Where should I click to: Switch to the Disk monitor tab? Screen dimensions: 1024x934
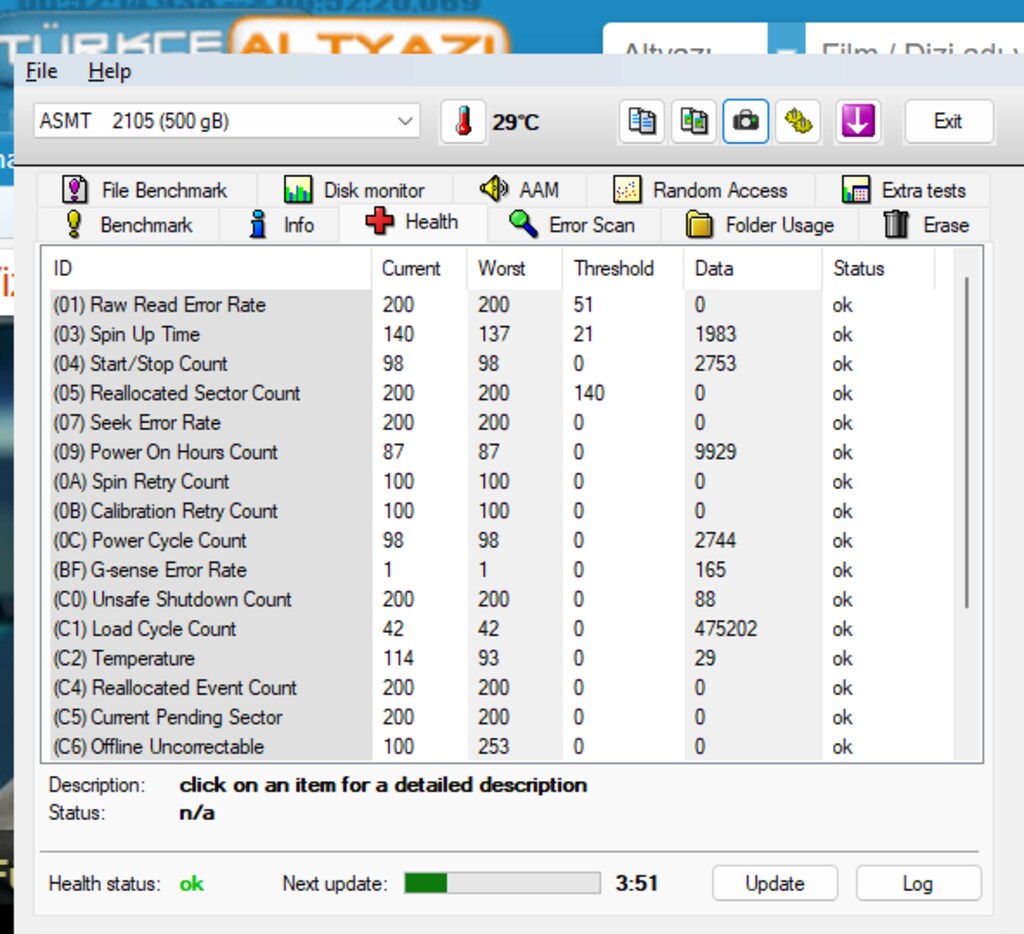pyautogui.click(x=355, y=190)
